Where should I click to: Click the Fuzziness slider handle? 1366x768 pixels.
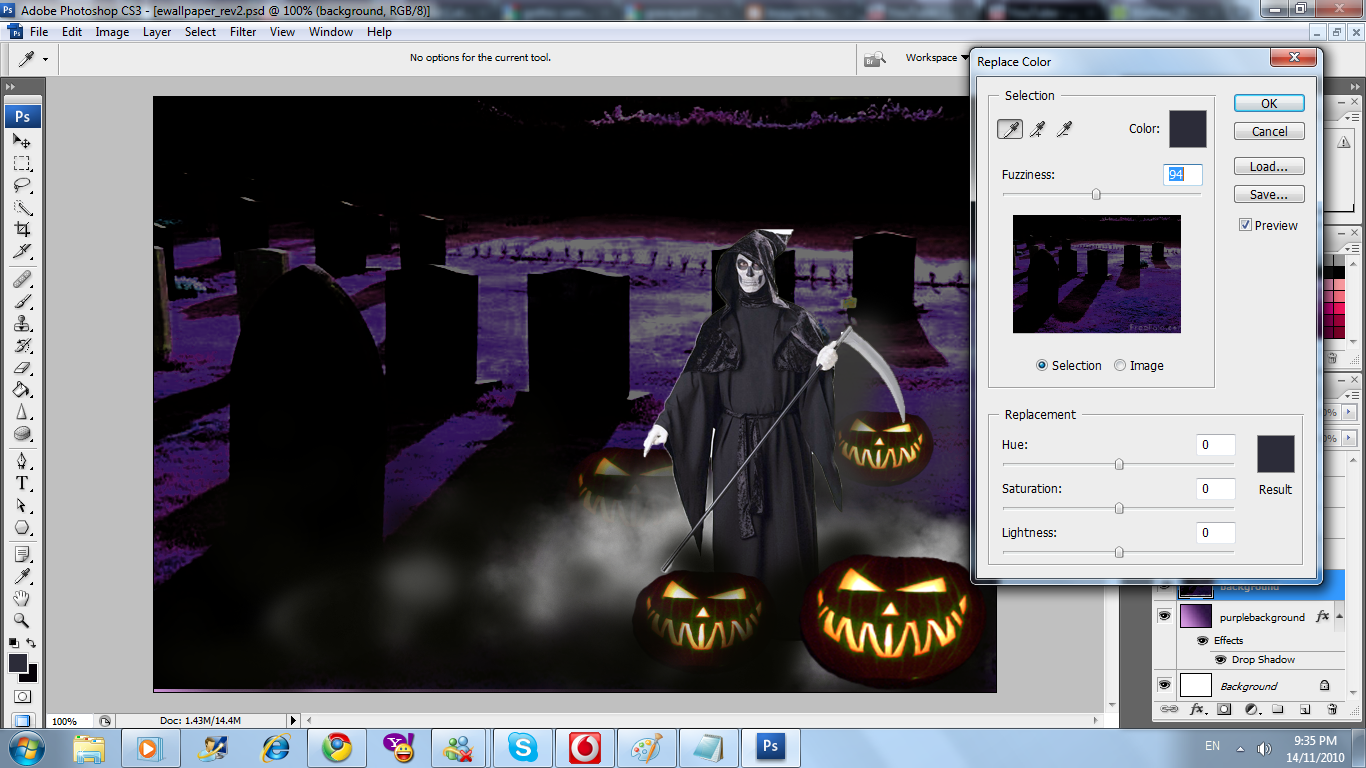(x=1096, y=194)
